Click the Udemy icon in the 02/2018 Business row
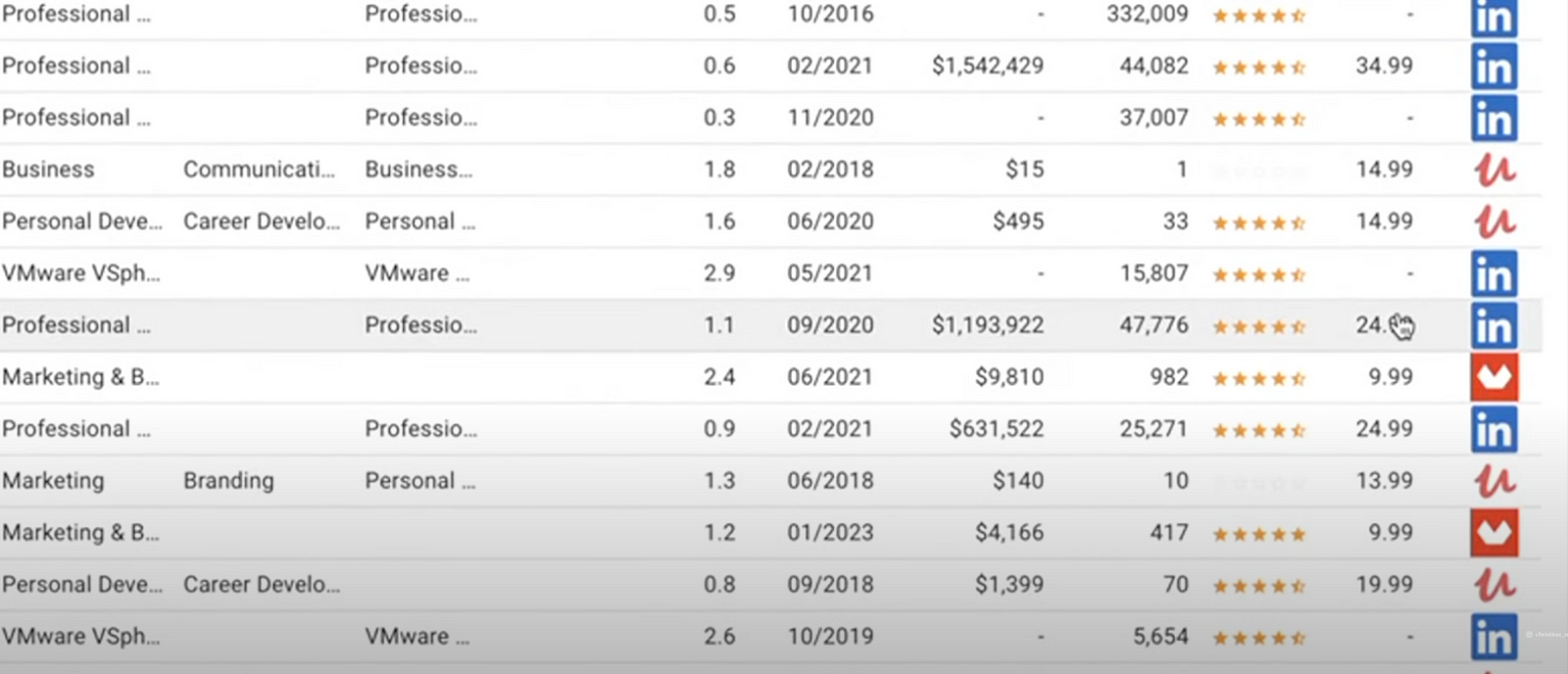The width and height of the screenshot is (1568, 674). [x=1494, y=170]
